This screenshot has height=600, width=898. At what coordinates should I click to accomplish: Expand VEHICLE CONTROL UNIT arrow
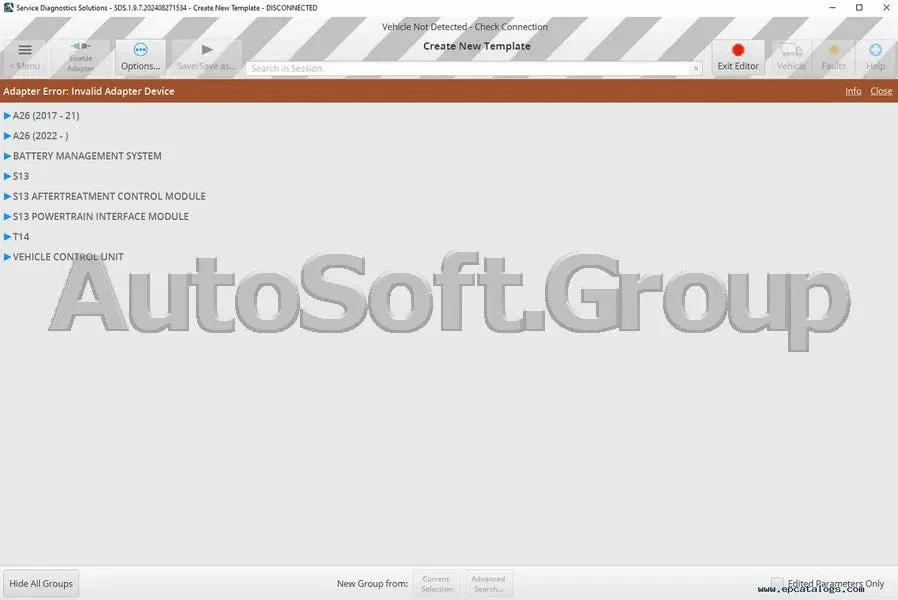coord(7,257)
